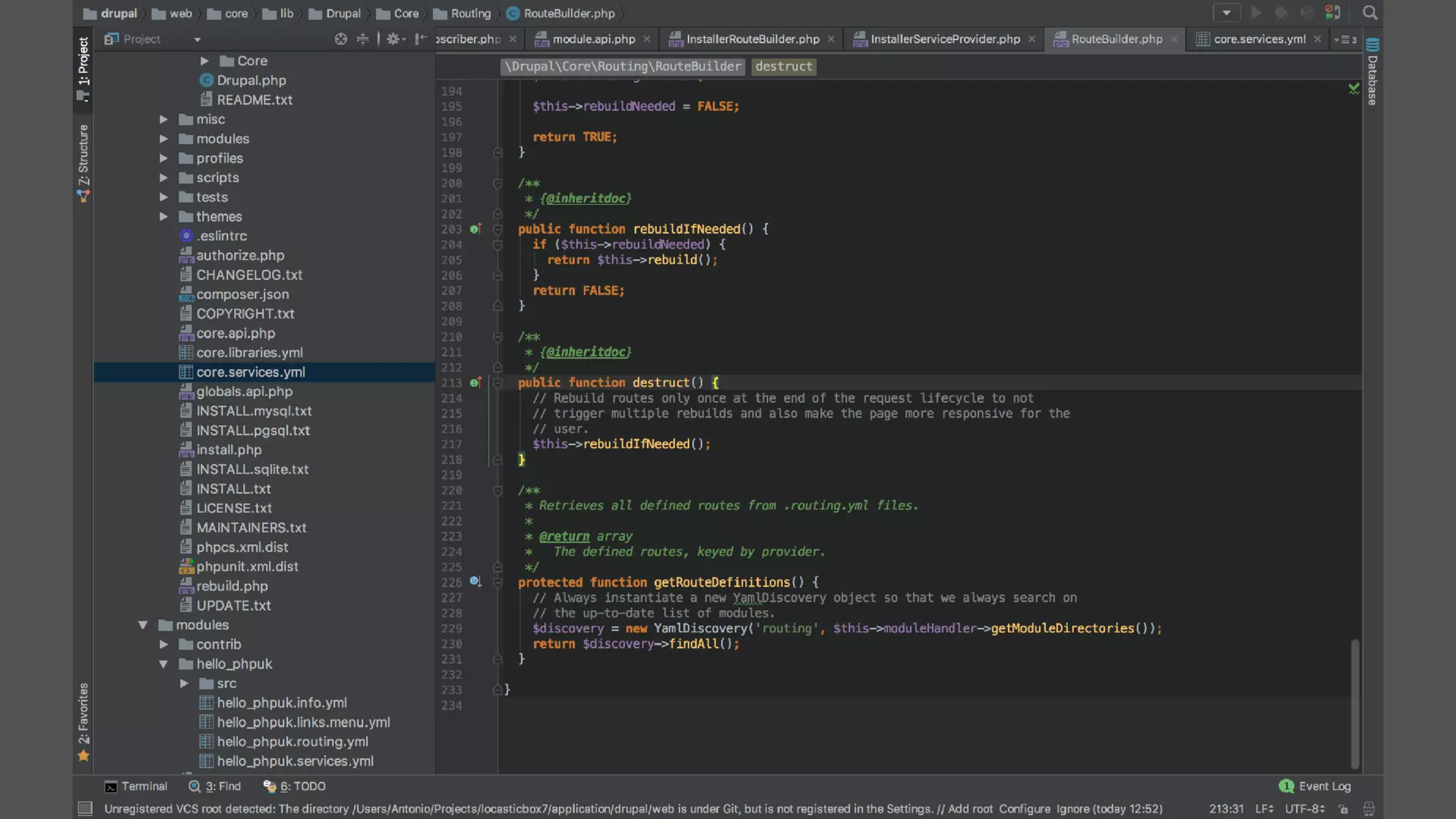
Task: Switch to module.api.php tab
Action: click(x=594, y=39)
